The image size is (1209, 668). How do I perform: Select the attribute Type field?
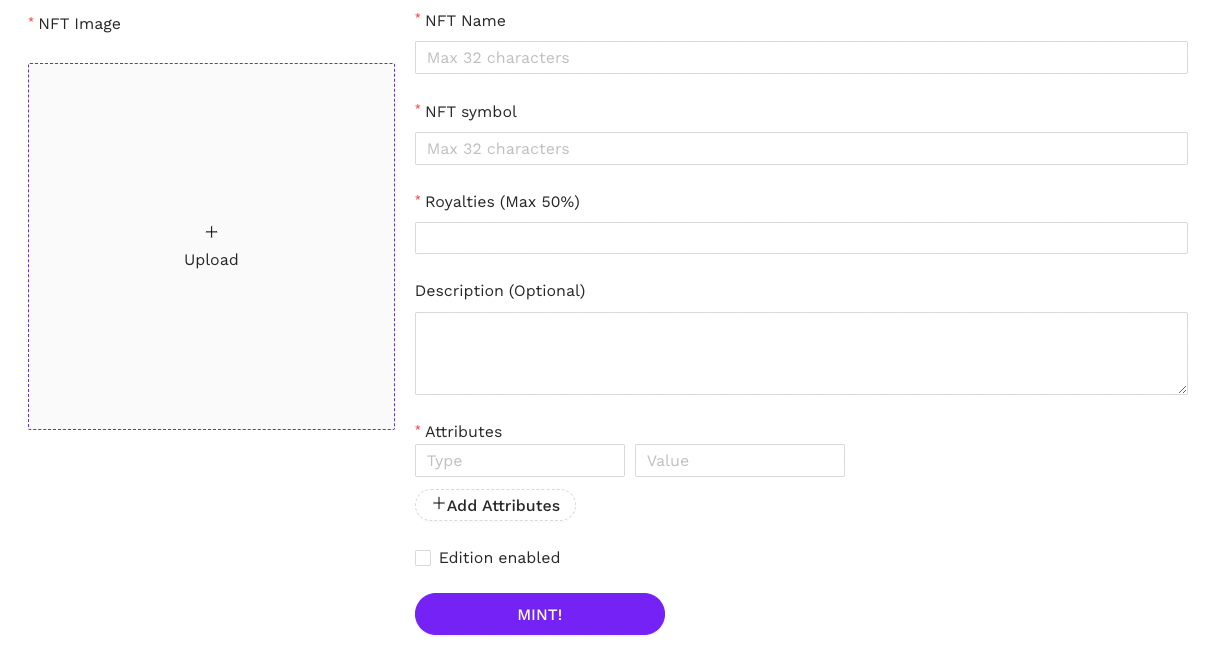[x=520, y=461]
